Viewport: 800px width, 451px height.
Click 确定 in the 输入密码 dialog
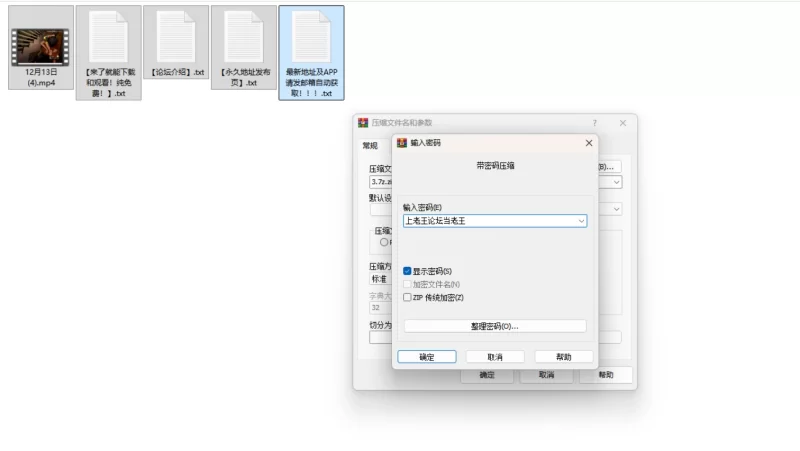coord(427,357)
